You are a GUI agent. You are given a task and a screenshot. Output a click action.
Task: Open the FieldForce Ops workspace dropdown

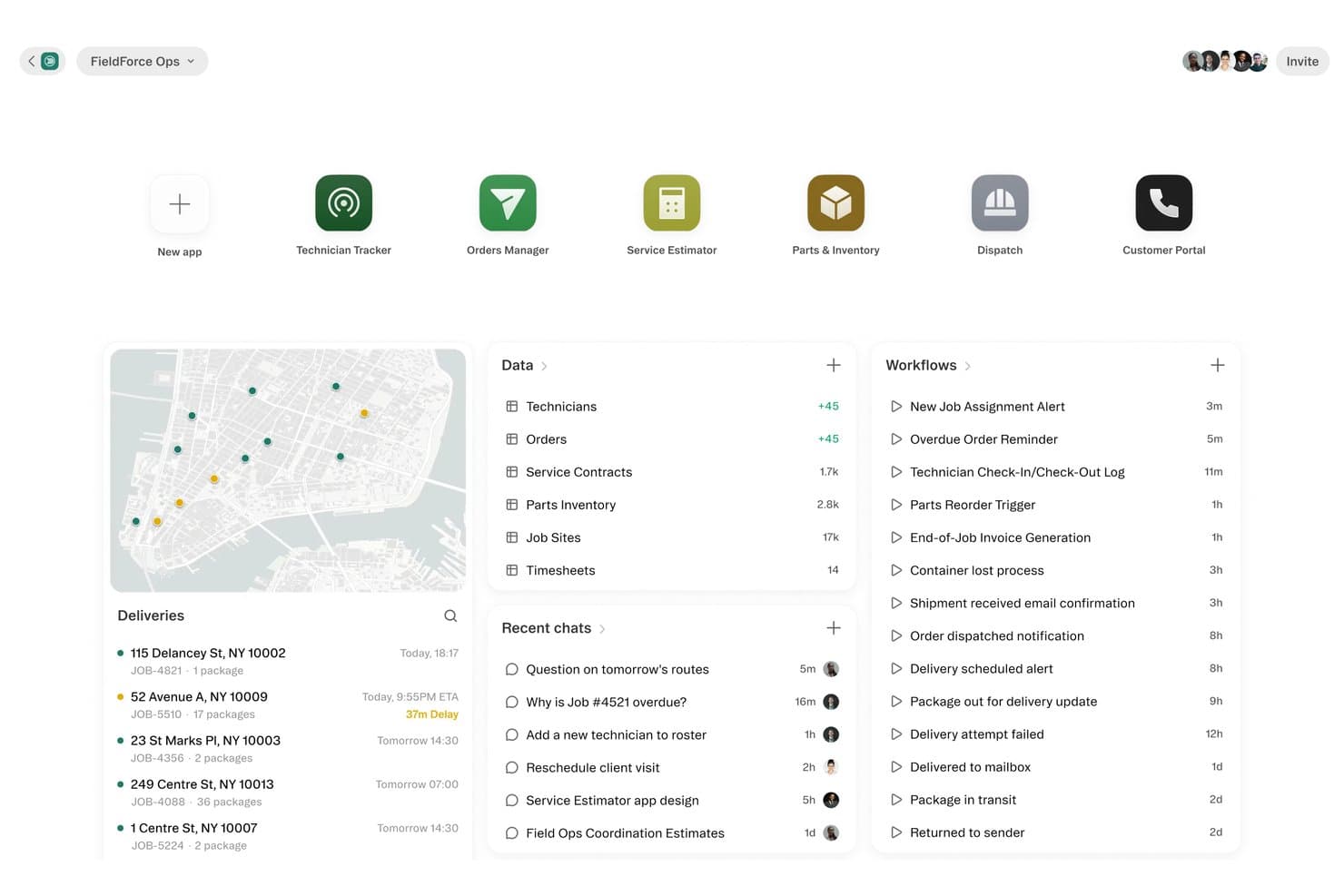point(143,61)
